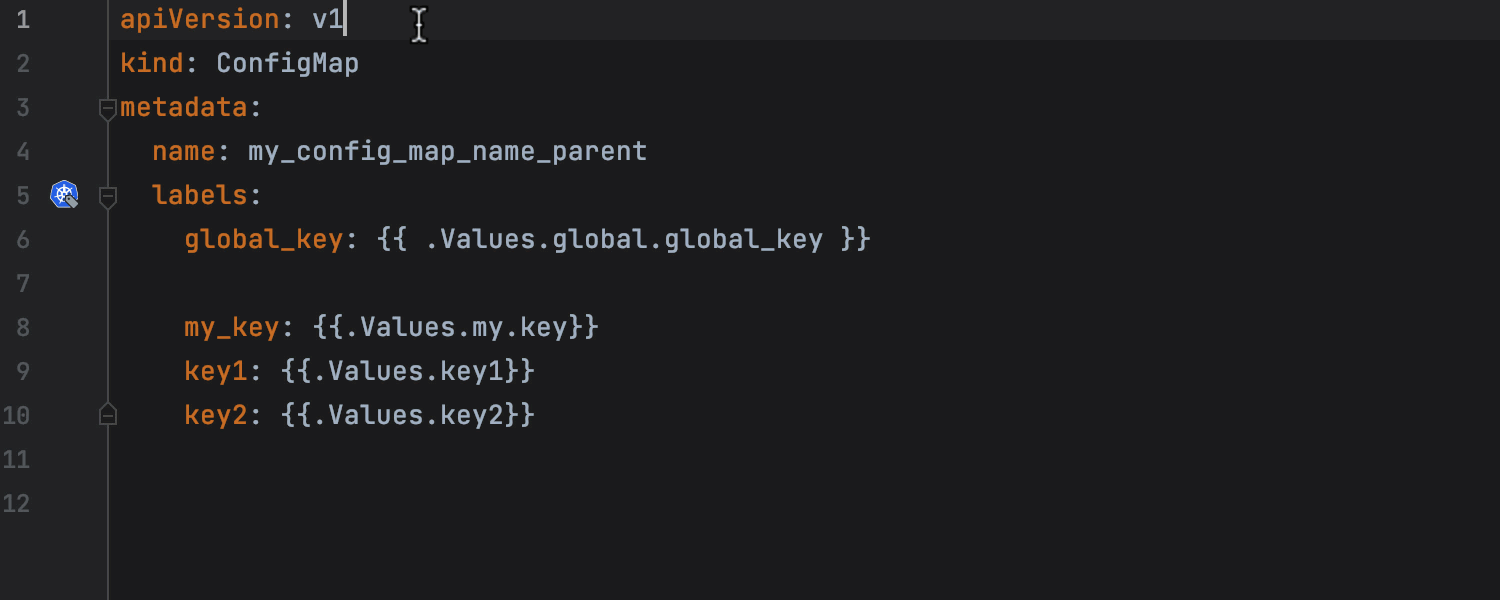Click the name key on line 4
This screenshot has width=1500, height=600.
[184, 152]
